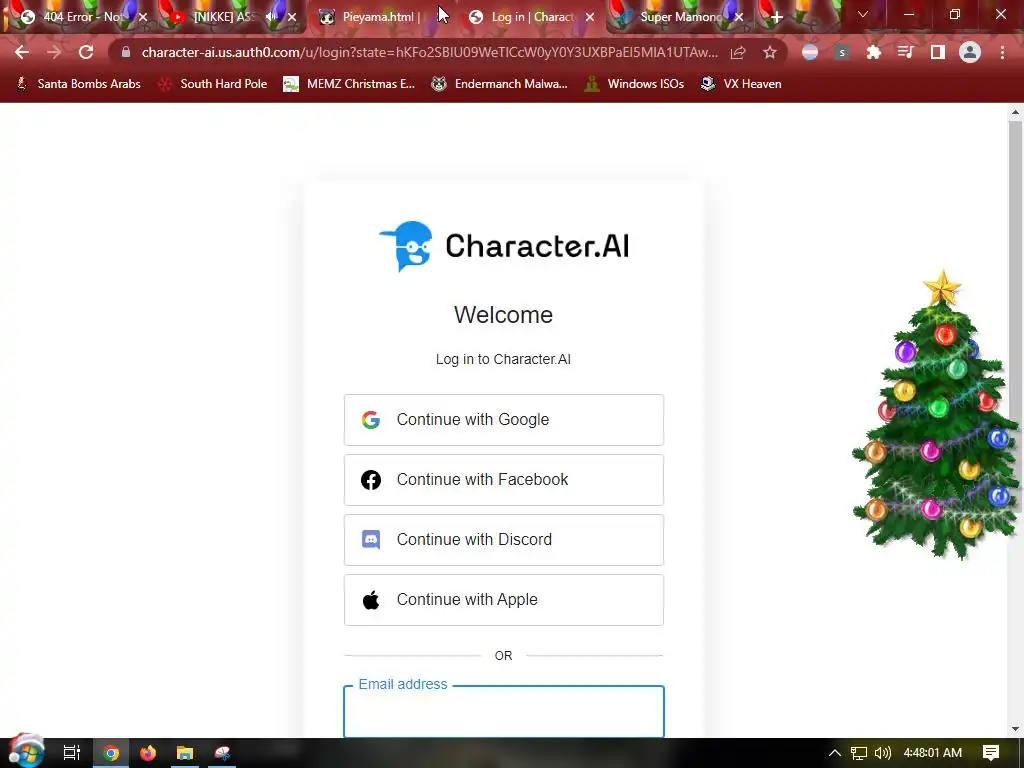The width and height of the screenshot is (1024, 768).
Task: Continue with Discord
Action: coord(504,540)
